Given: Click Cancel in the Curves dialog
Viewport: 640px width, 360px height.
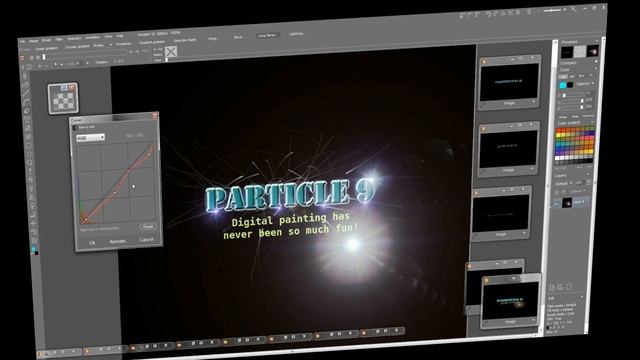Looking at the screenshot, I should pos(146,240).
